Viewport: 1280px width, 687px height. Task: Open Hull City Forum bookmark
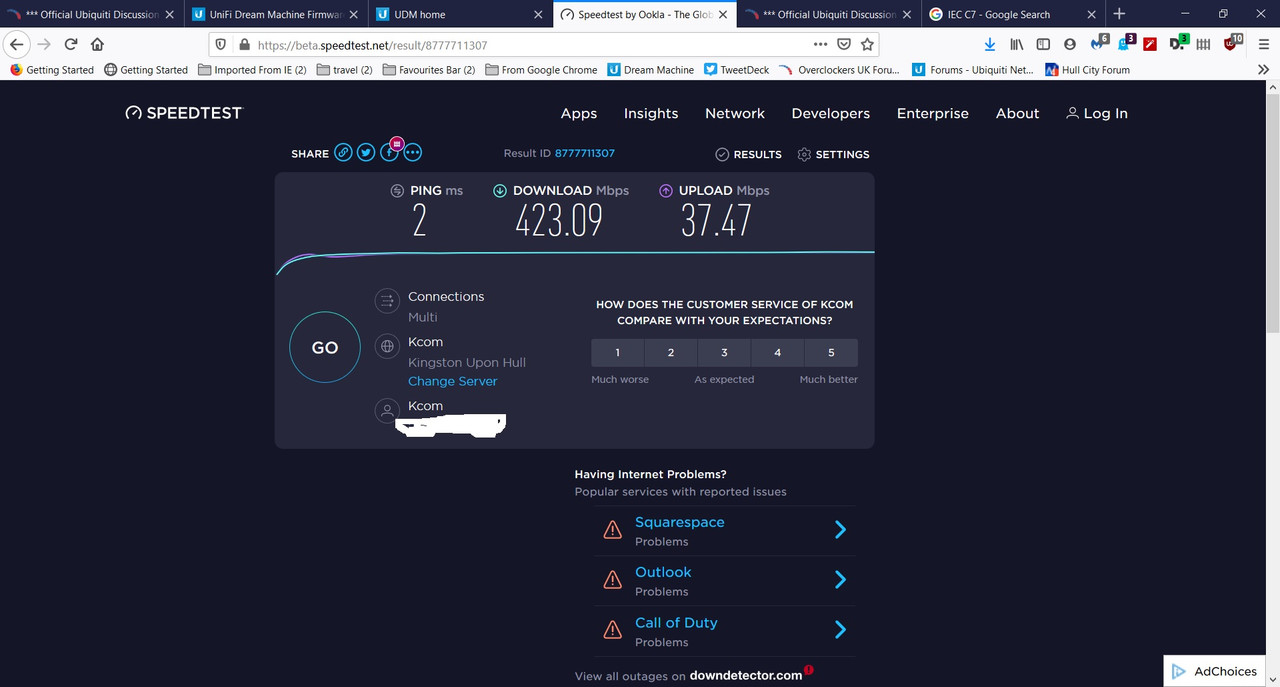[1087, 70]
